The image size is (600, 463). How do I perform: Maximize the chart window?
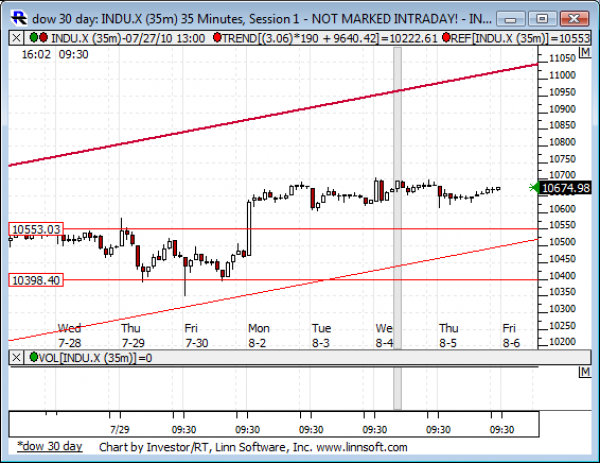pyautogui.click(x=542, y=19)
